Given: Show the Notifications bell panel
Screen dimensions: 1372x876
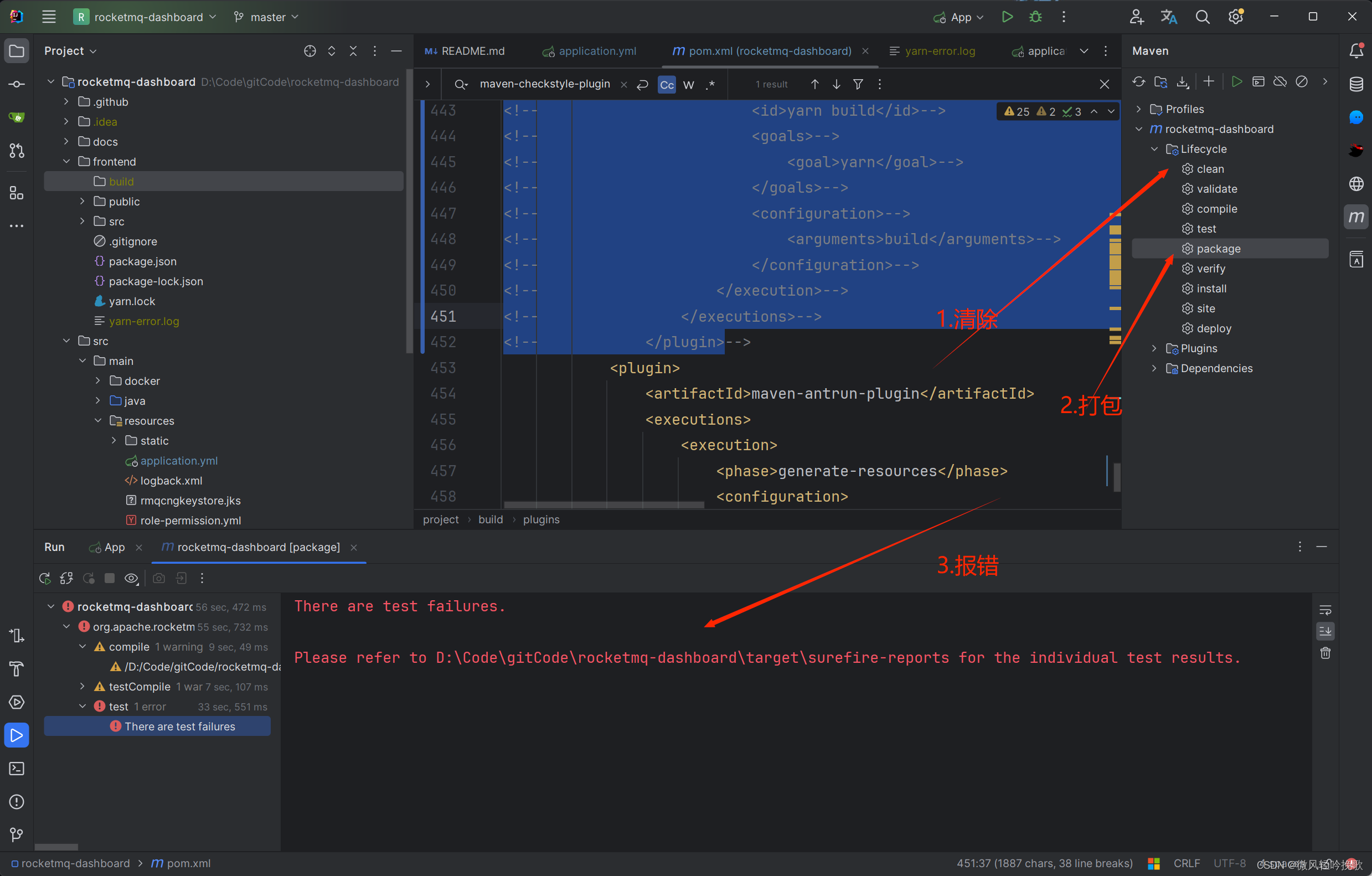Looking at the screenshot, I should tap(1356, 51).
